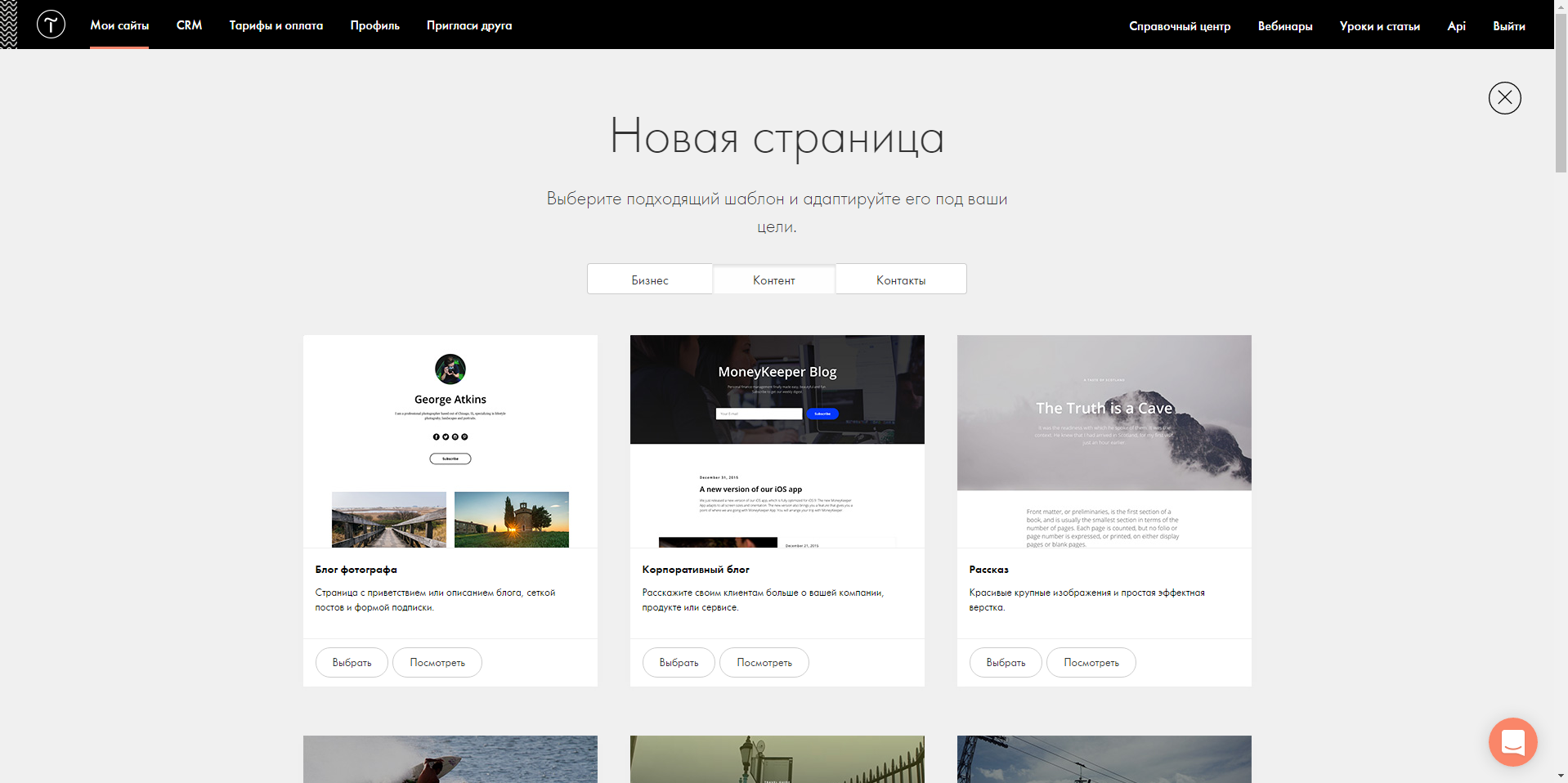Open the chat support widget
Screen dimensions: 1568x783
pos(1512,742)
